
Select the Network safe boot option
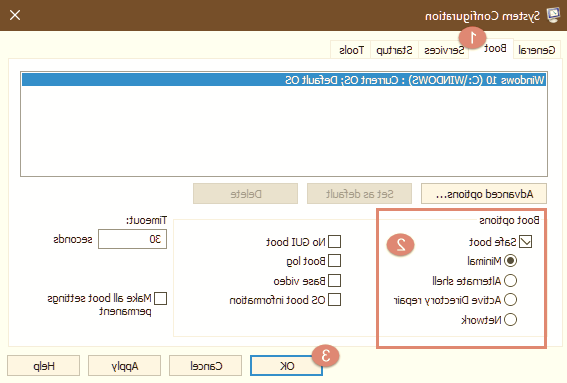pyautogui.click(x=510, y=319)
